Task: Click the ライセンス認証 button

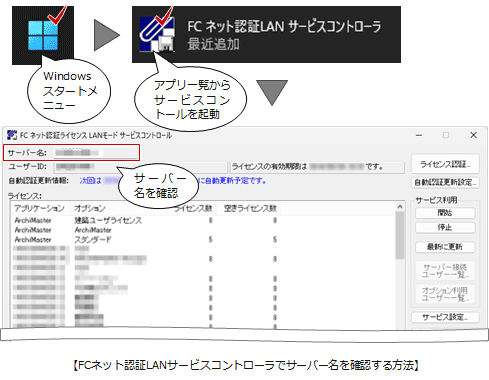Action: pos(445,164)
